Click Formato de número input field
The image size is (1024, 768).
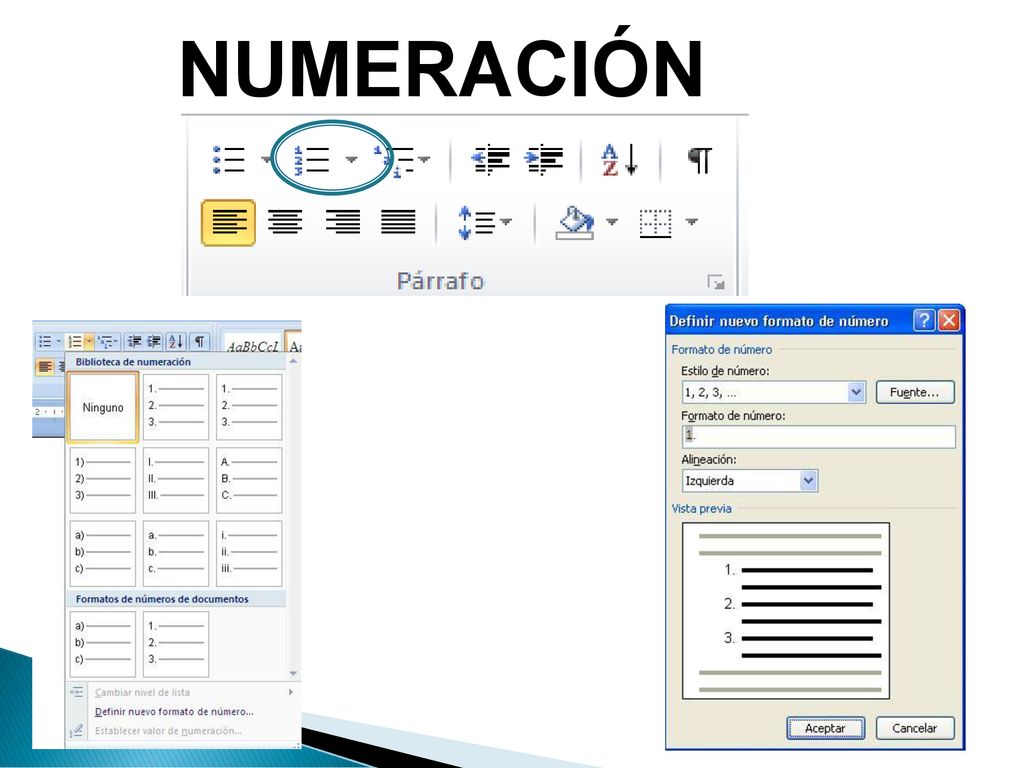818,436
